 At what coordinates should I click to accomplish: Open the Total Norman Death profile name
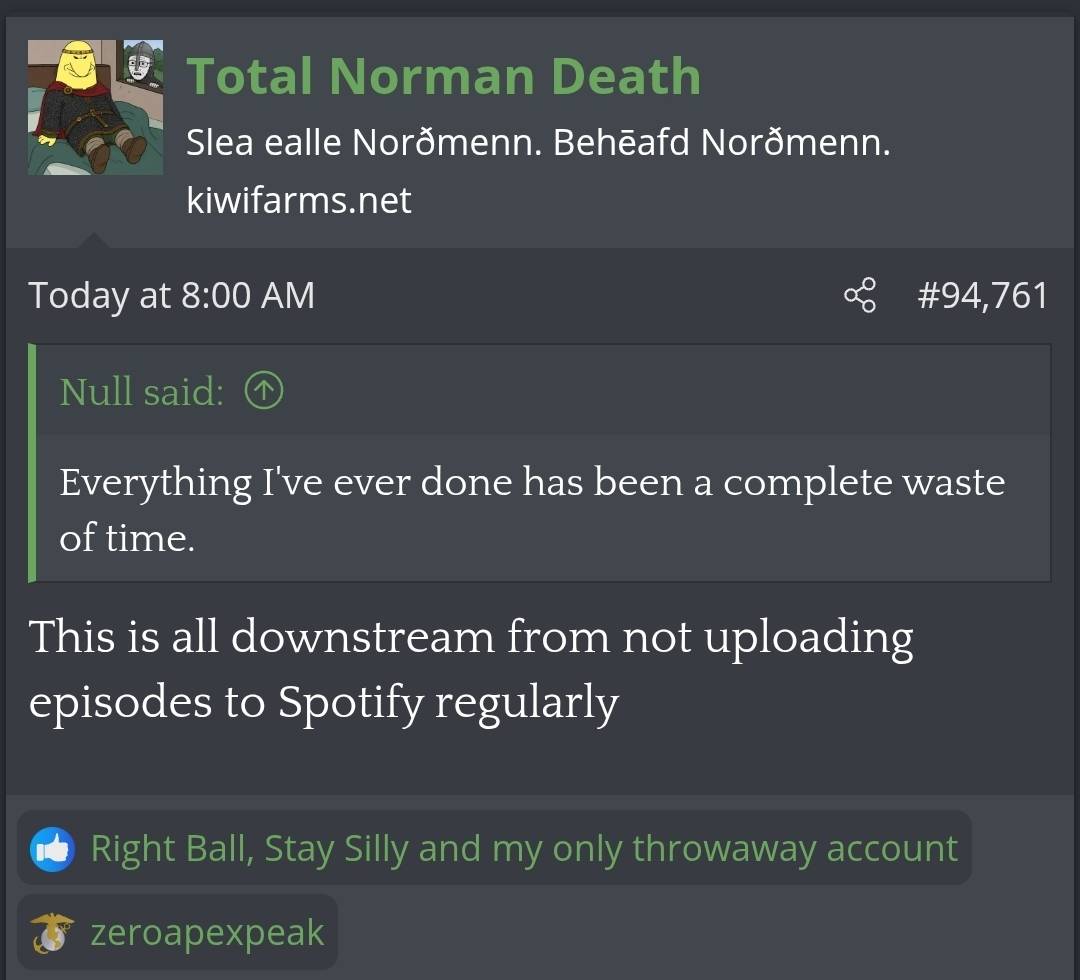coord(444,76)
